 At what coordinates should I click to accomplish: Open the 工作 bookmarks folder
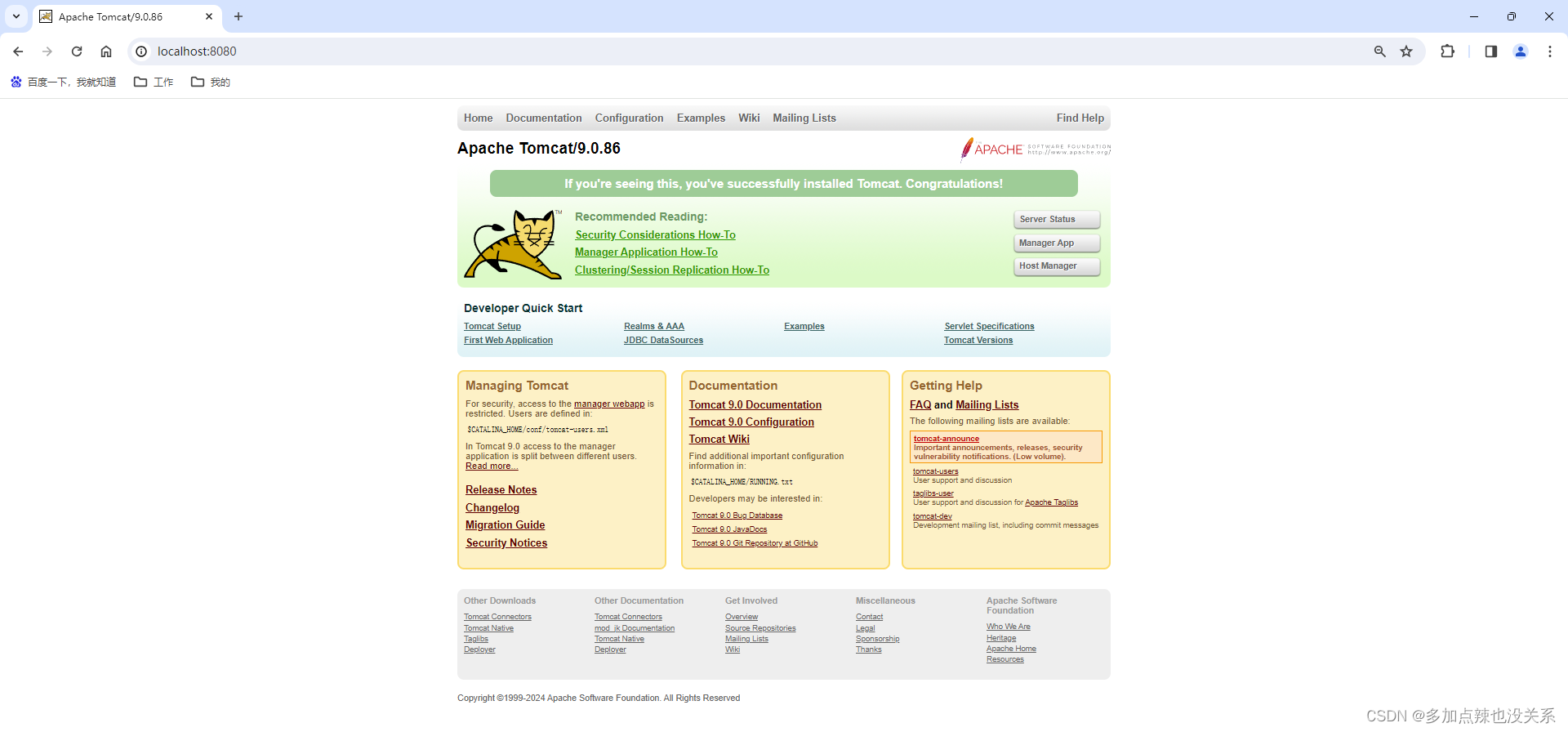click(154, 82)
